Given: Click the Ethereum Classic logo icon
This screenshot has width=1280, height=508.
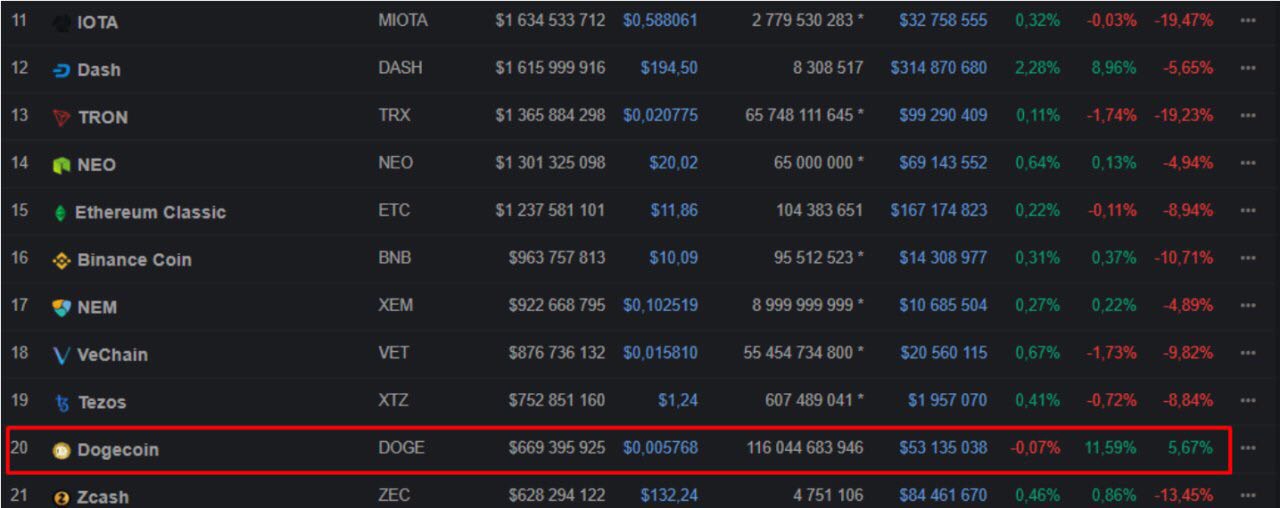Looking at the screenshot, I should pyautogui.click(x=60, y=212).
